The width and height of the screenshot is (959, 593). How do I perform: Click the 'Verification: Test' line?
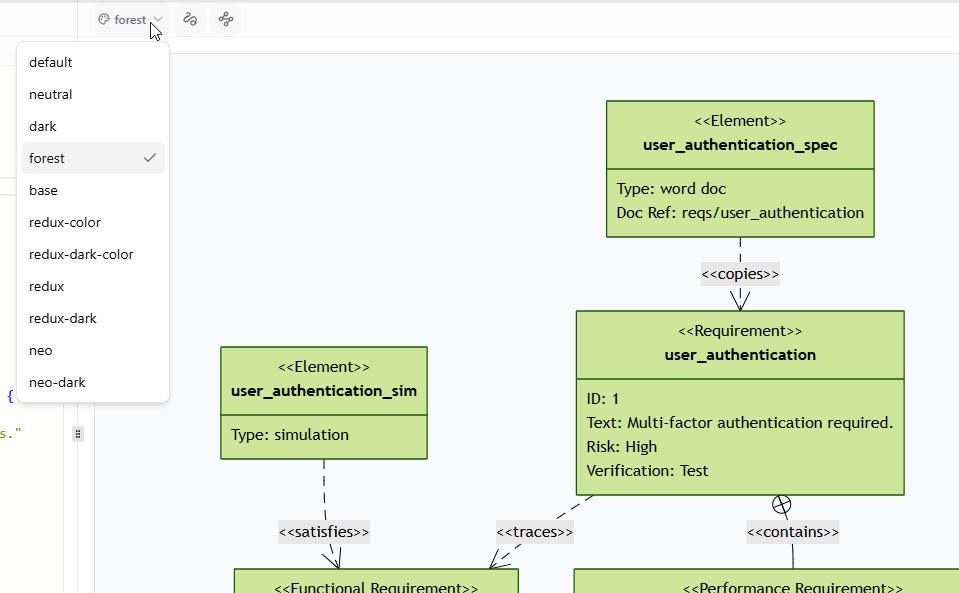(x=647, y=471)
